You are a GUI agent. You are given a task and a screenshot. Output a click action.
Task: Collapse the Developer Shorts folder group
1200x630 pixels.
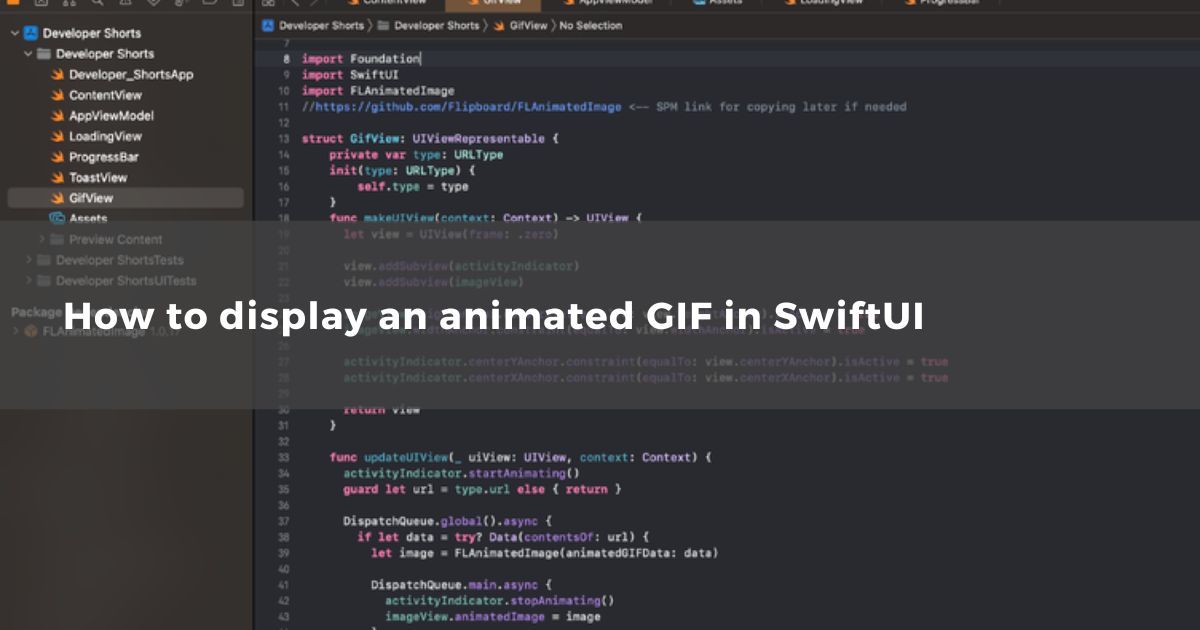[28, 54]
